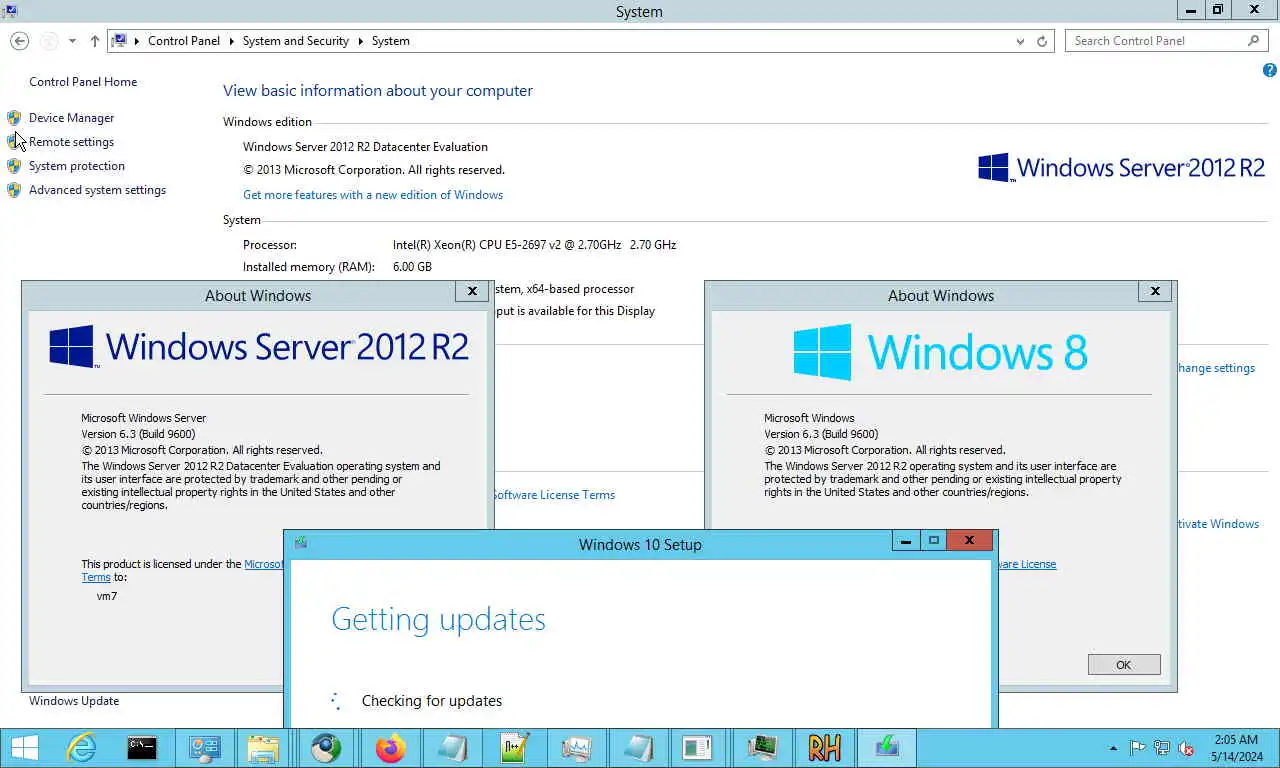Select System and Security breadcrumb
This screenshot has height=768, width=1280.
(x=295, y=41)
